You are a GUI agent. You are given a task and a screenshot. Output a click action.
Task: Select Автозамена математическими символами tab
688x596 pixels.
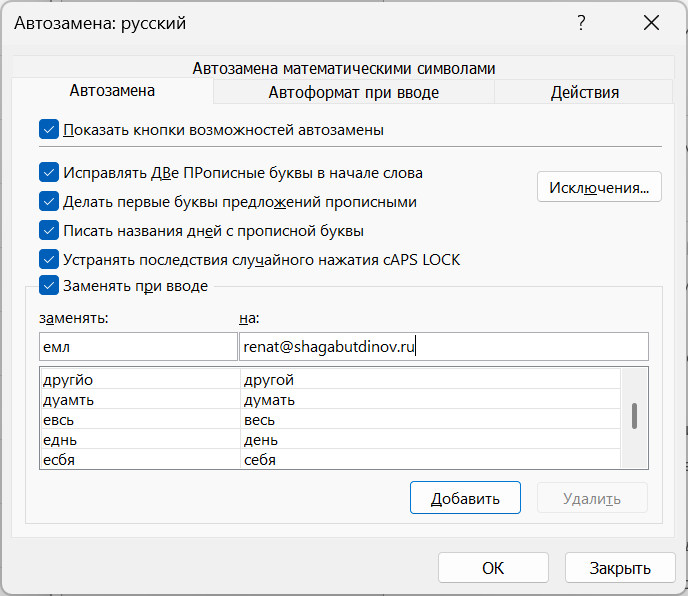343,68
